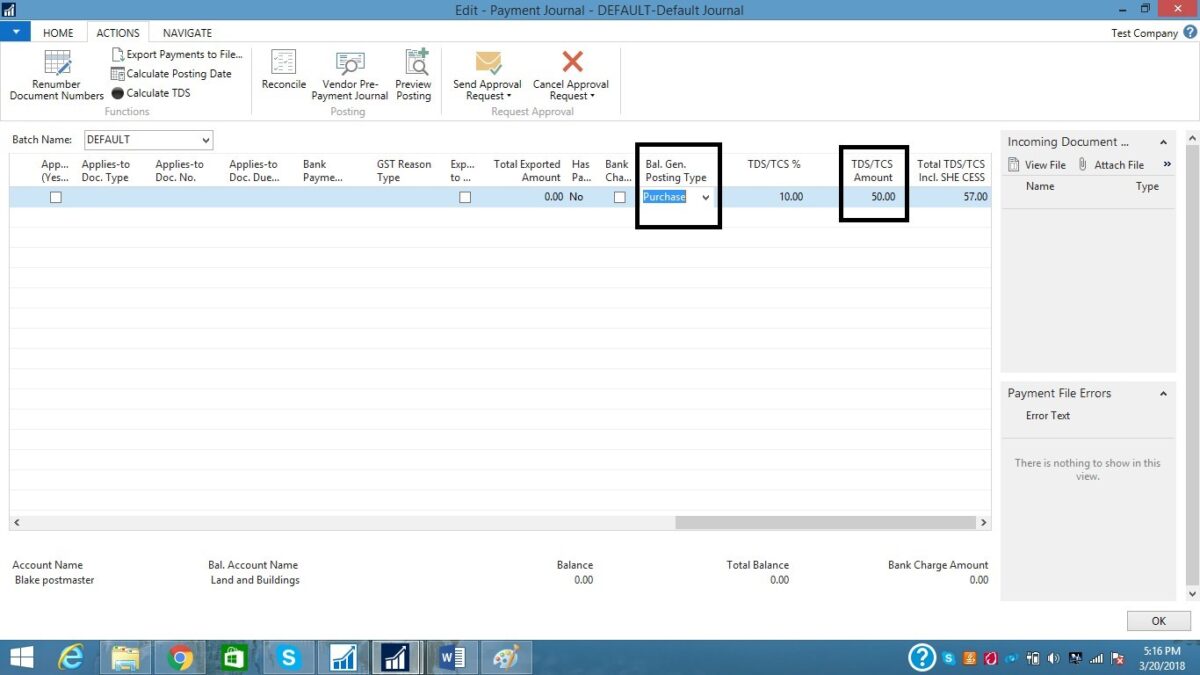The image size is (1200, 675).
Task: Click vertical scrollbar down arrow
Action: coord(1192,594)
